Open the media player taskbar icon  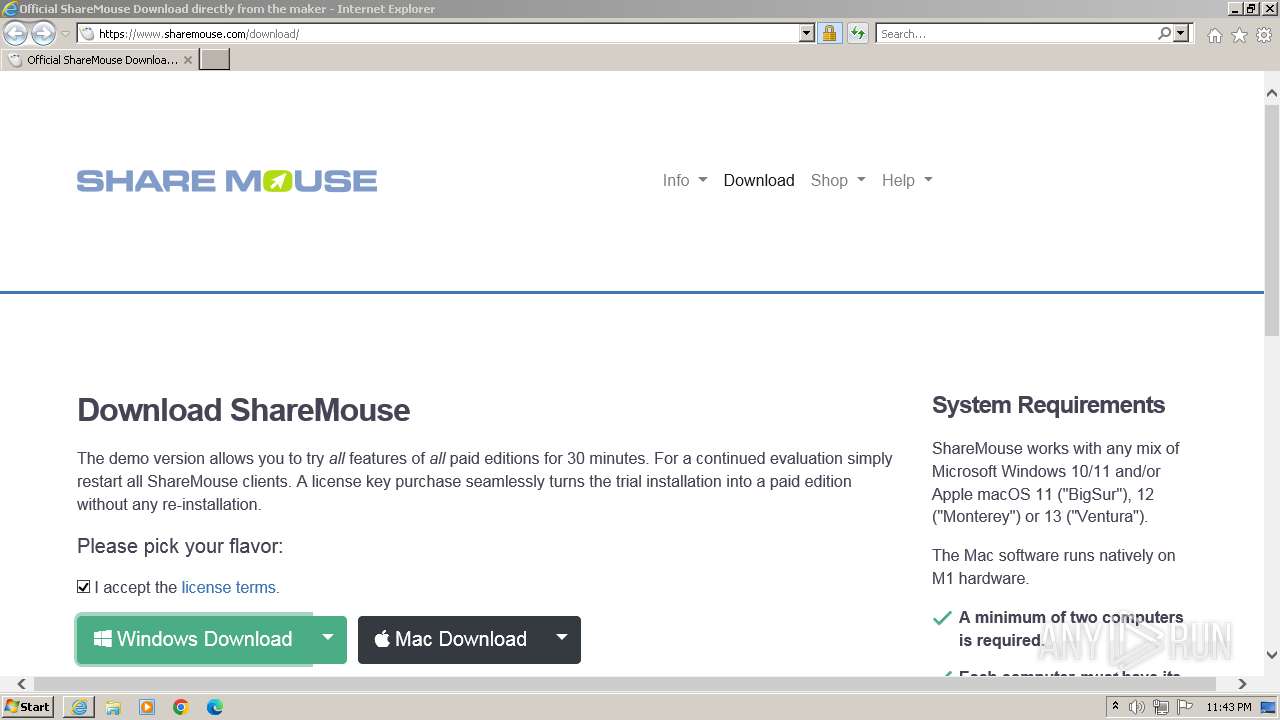(147, 707)
